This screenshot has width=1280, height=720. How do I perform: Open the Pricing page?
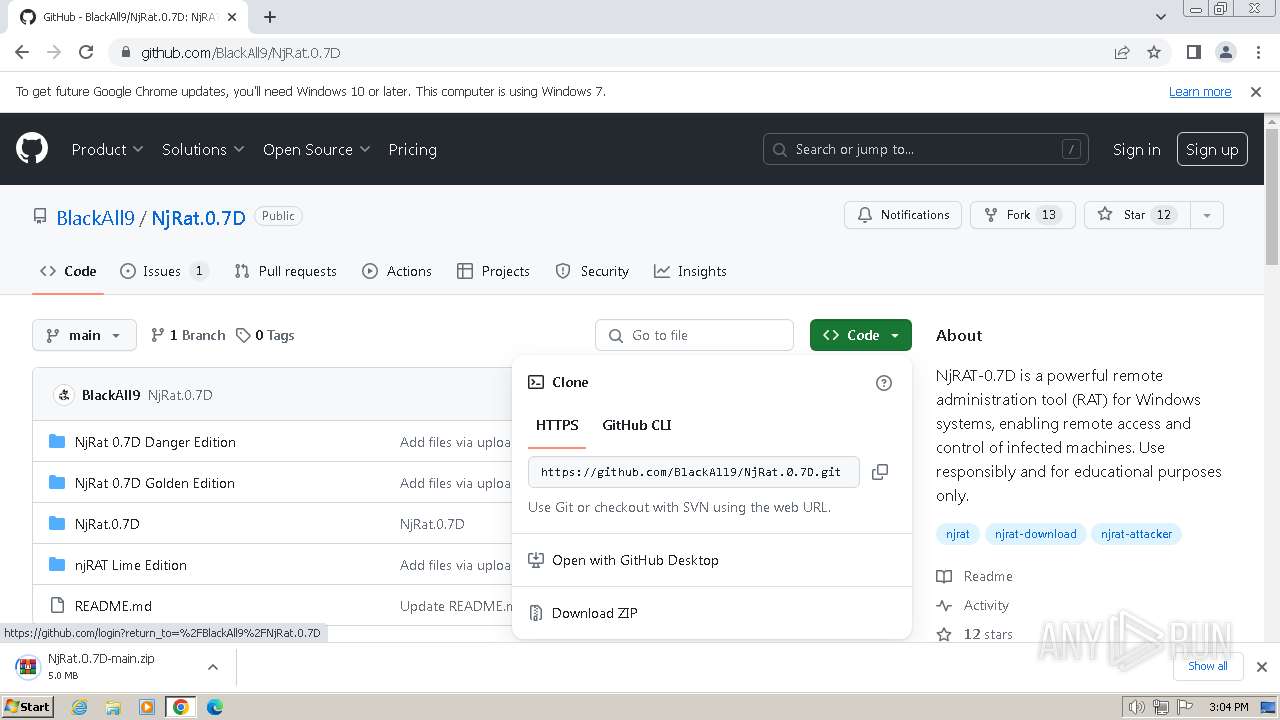coord(412,149)
